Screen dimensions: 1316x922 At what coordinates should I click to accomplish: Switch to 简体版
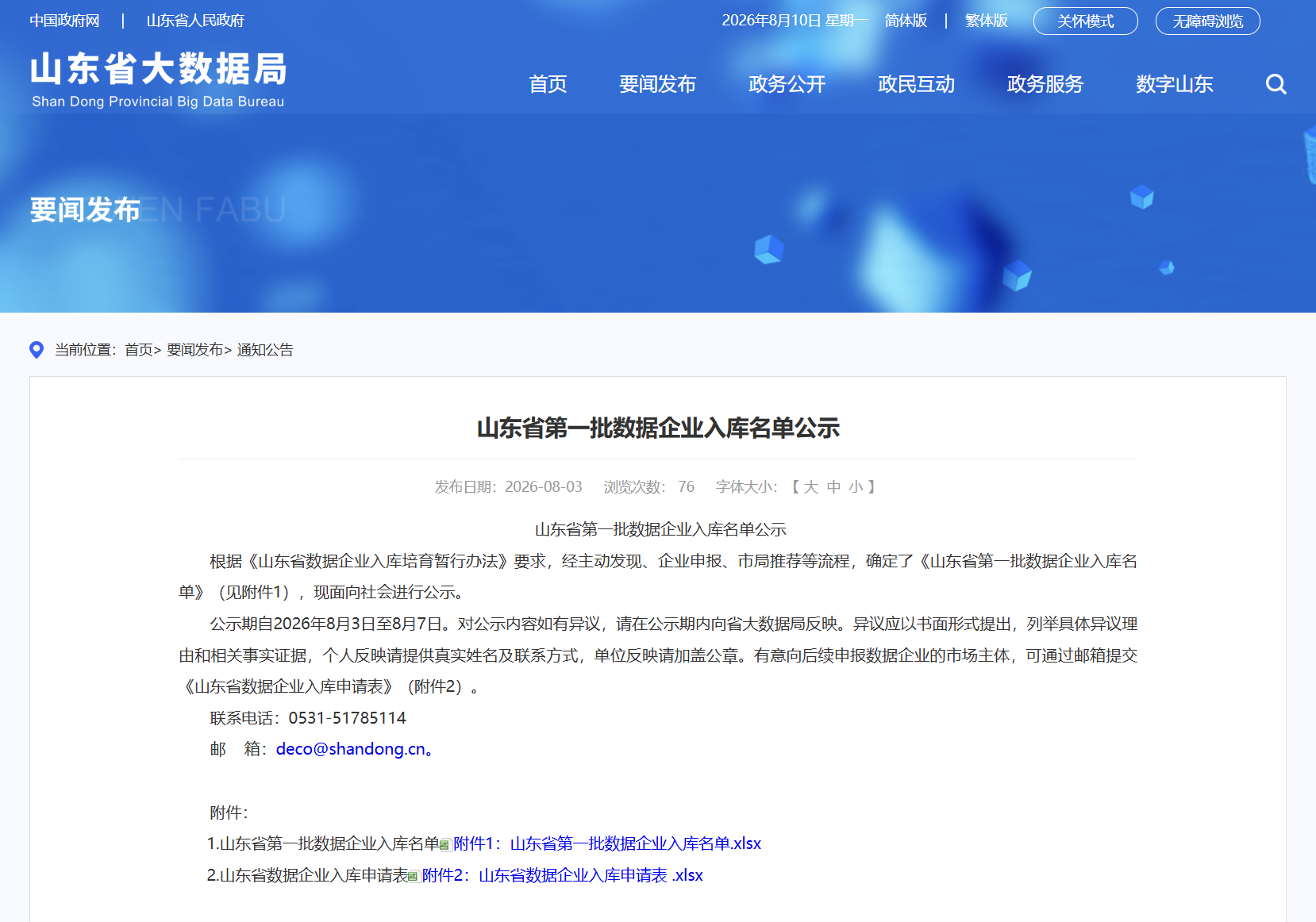(906, 21)
